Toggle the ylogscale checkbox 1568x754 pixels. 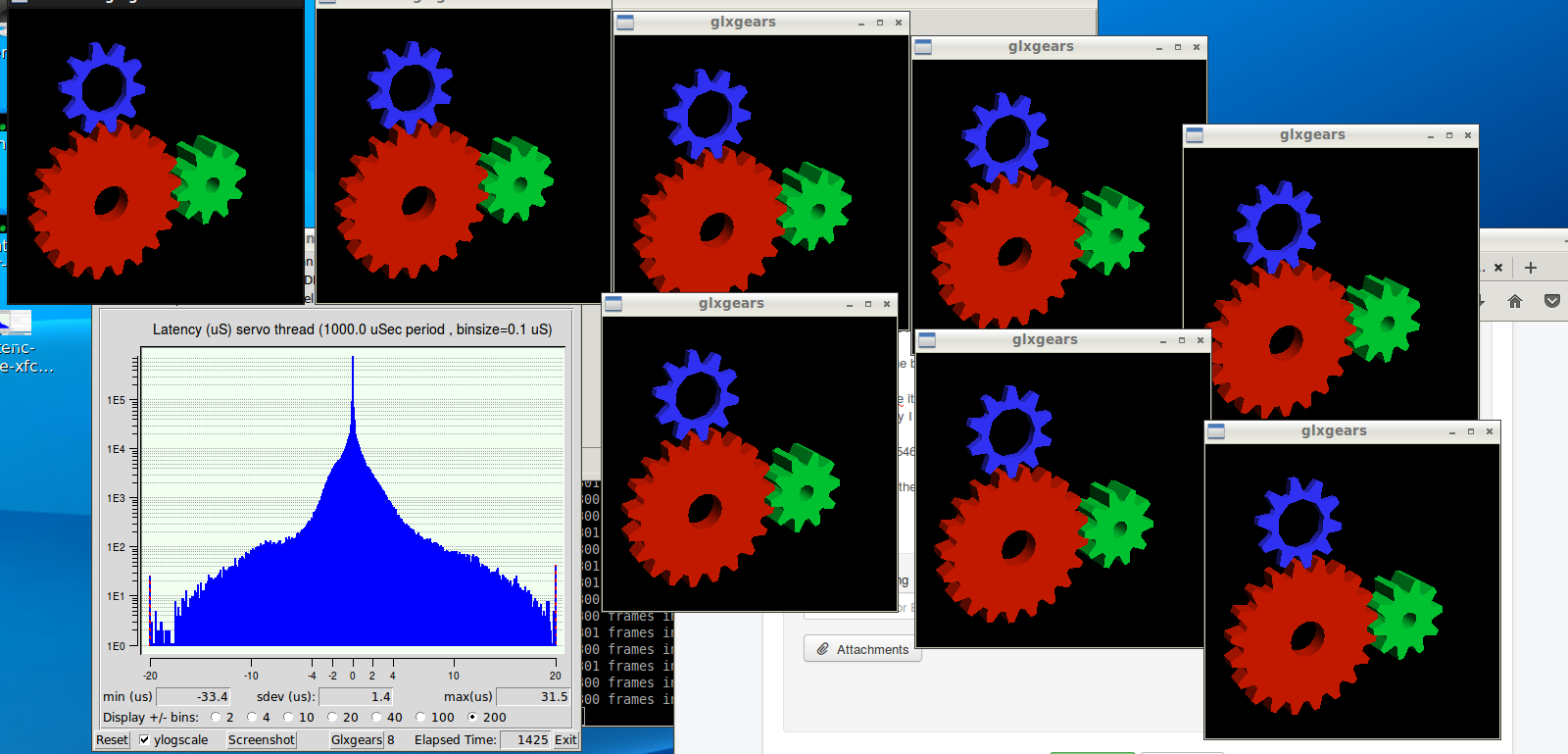coord(144,739)
